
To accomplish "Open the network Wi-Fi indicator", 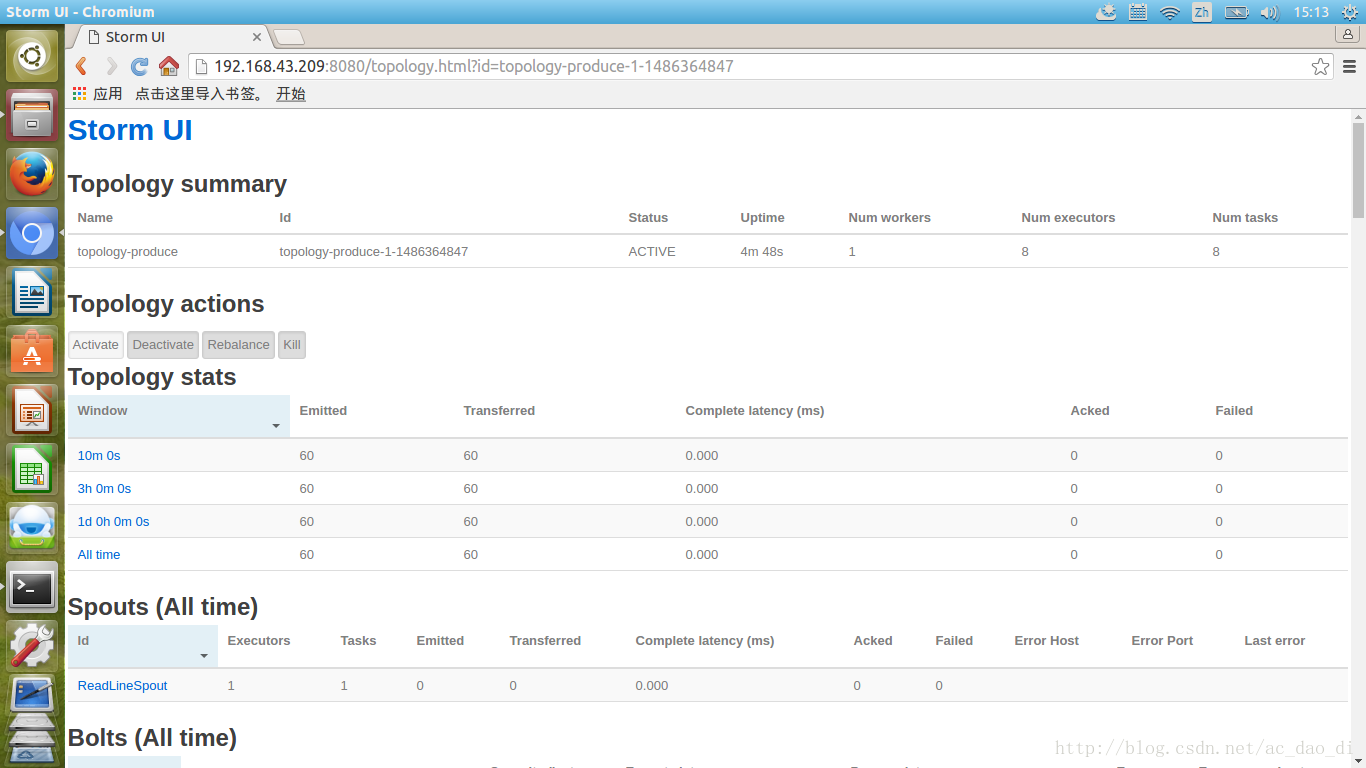I will coord(1170,12).
